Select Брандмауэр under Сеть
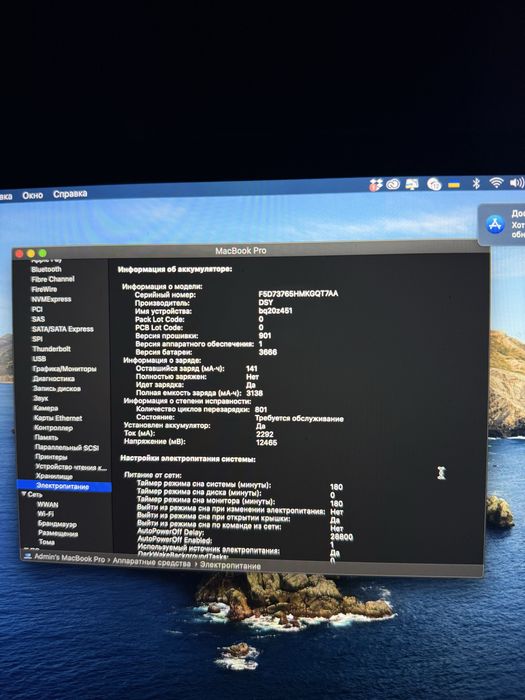 point(58,524)
